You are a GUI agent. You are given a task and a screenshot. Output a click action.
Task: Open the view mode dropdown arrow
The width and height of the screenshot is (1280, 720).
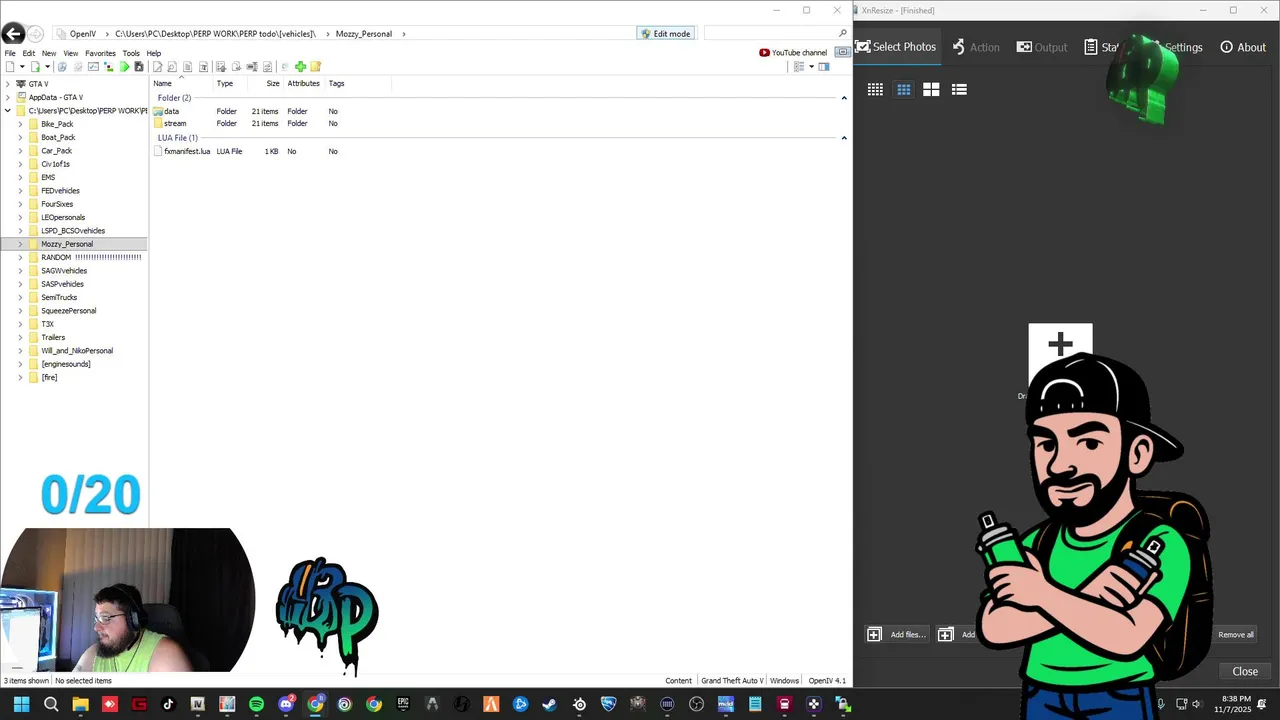tap(811, 67)
